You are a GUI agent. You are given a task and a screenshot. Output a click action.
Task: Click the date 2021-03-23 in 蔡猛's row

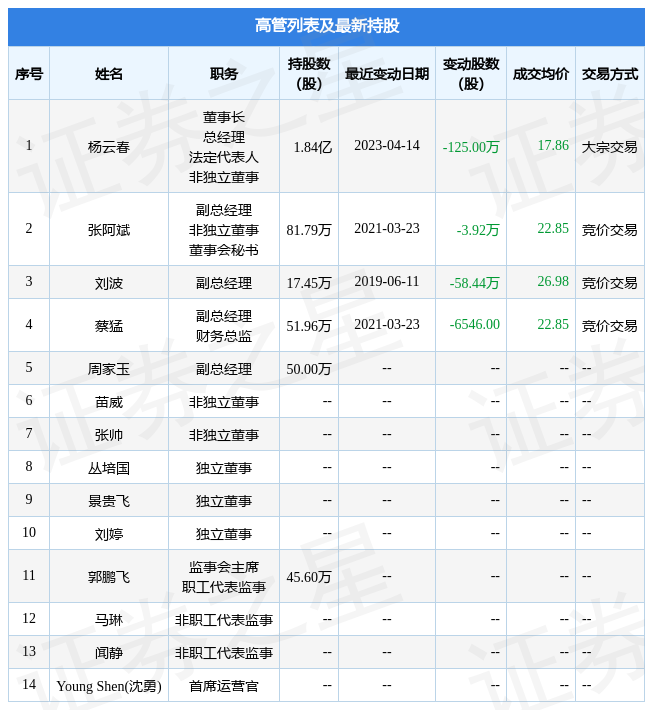click(x=387, y=324)
